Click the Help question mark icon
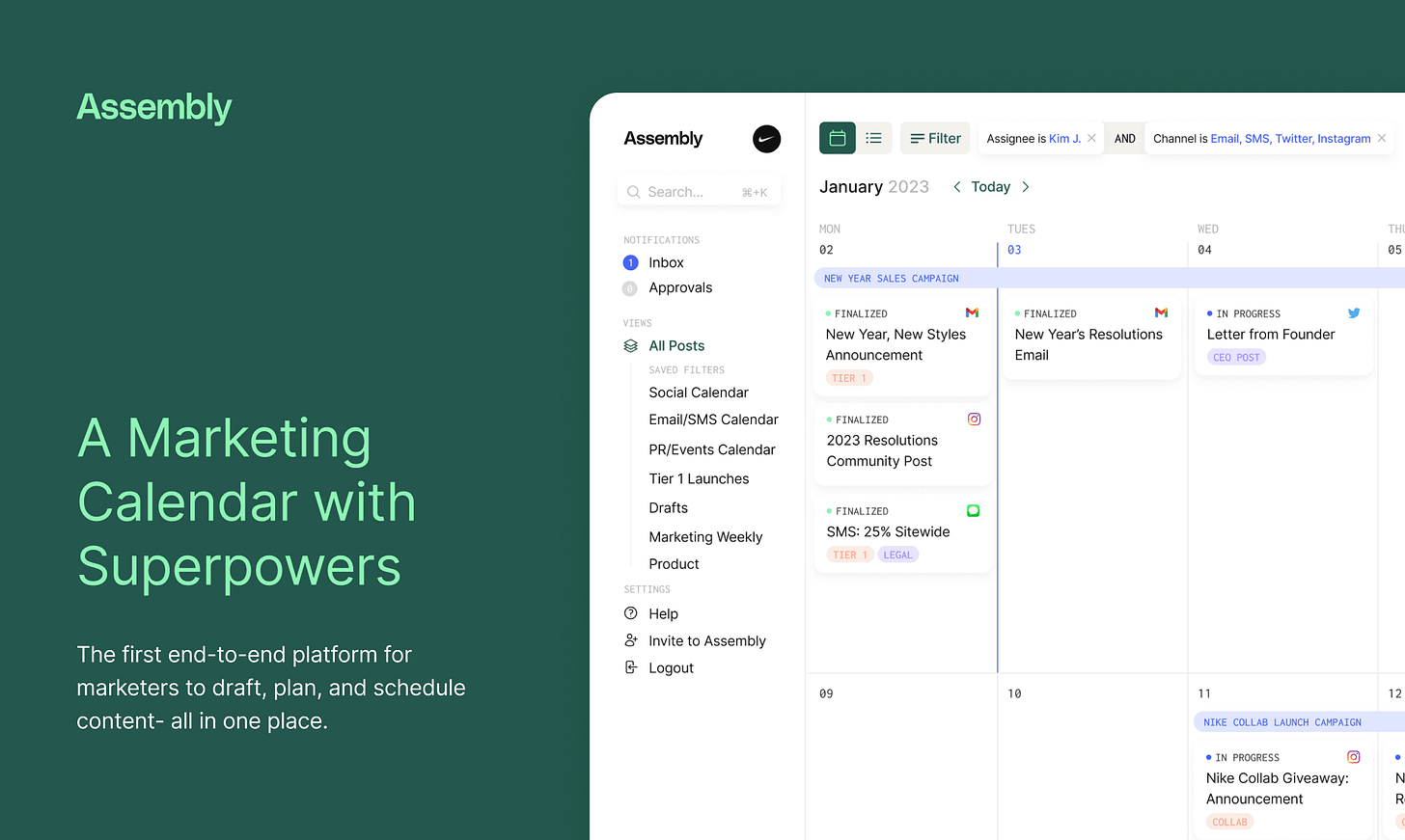The image size is (1405, 840). tap(631, 613)
